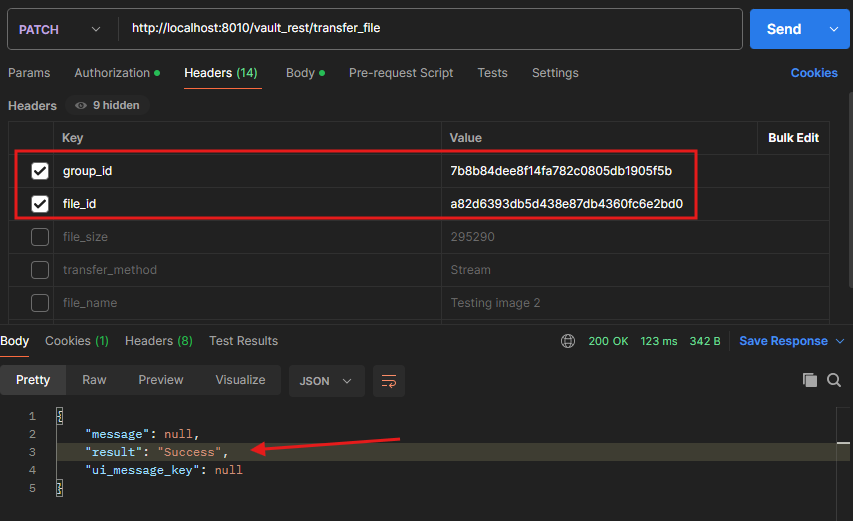
Task: Open search in response with magnifier icon
Action: click(833, 380)
